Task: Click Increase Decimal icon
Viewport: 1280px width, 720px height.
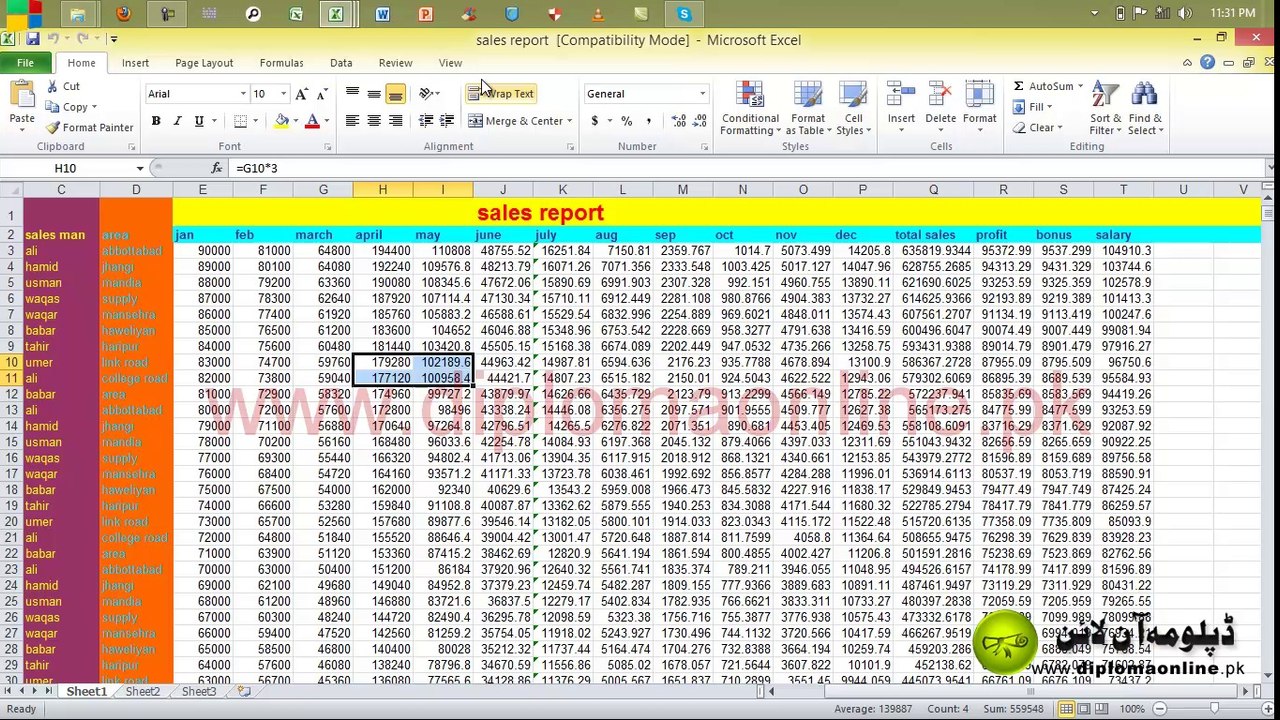Action: click(679, 121)
